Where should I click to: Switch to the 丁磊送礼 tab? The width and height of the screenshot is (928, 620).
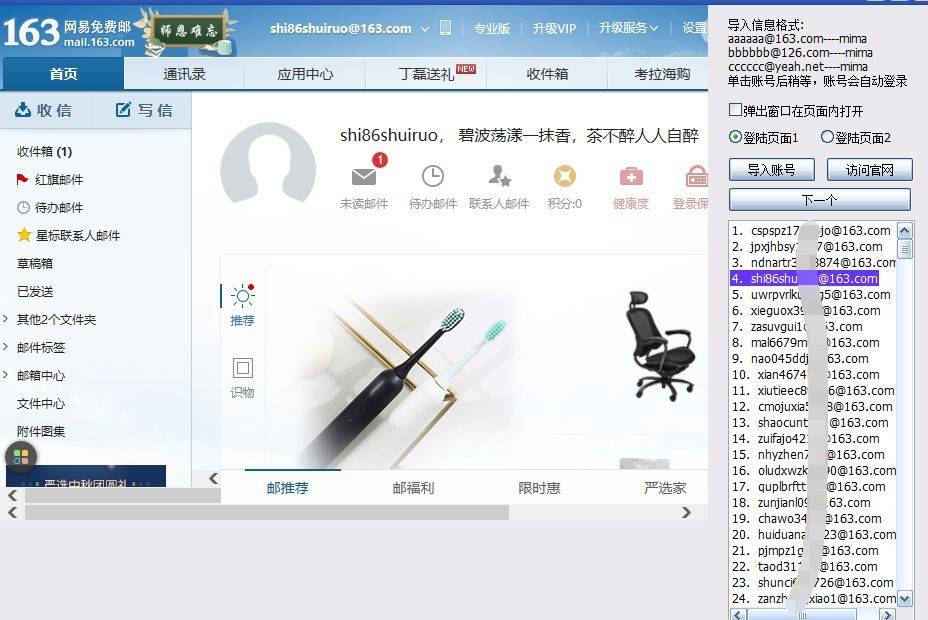[x=426, y=74]
